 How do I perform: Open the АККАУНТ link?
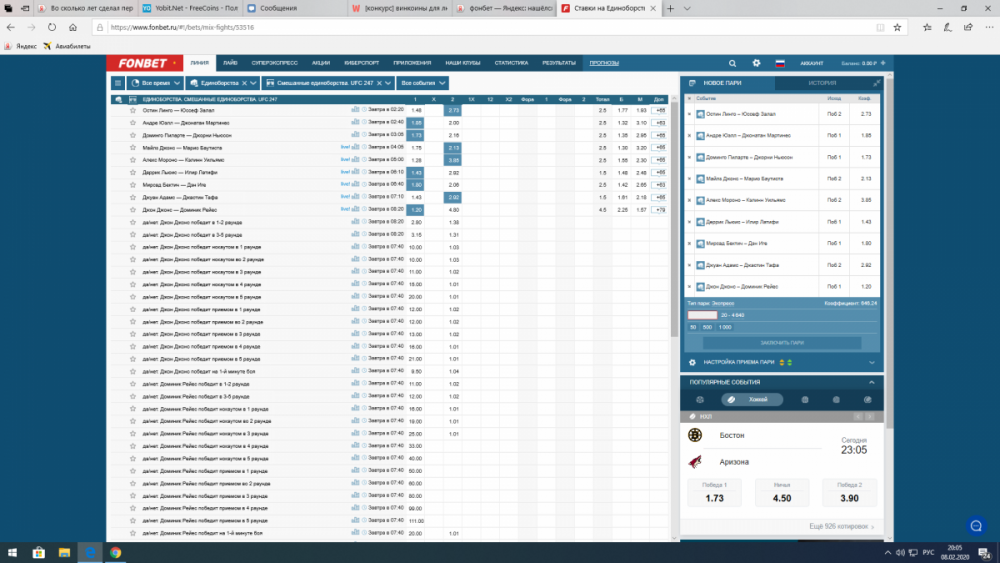812,63
